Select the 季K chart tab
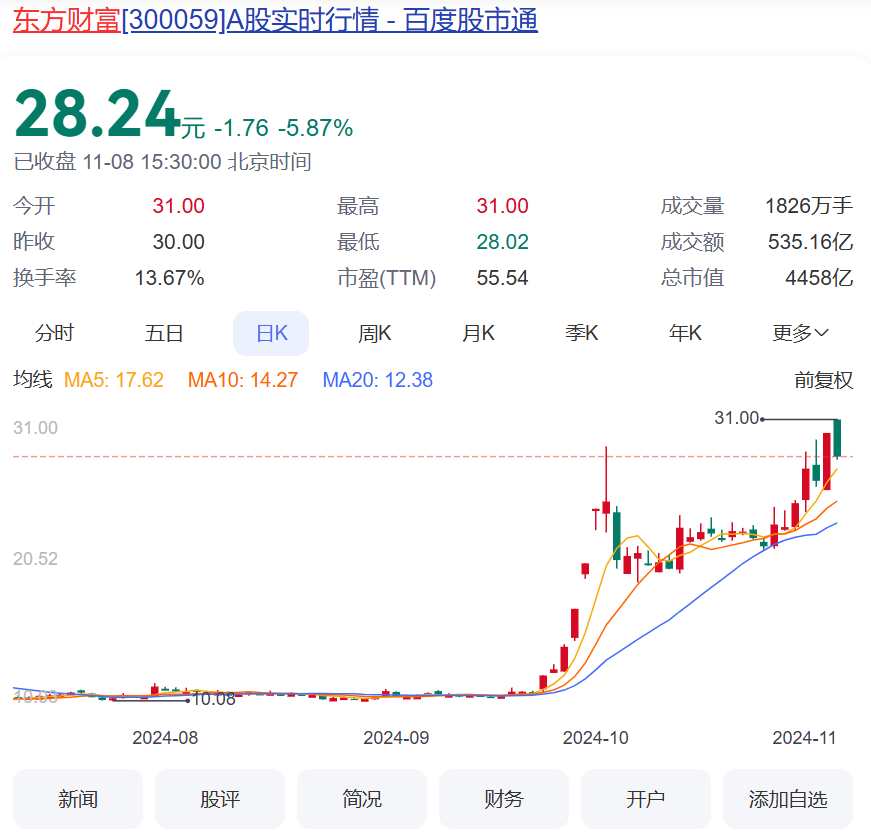The image size is (871, 835). click(582, 333)
